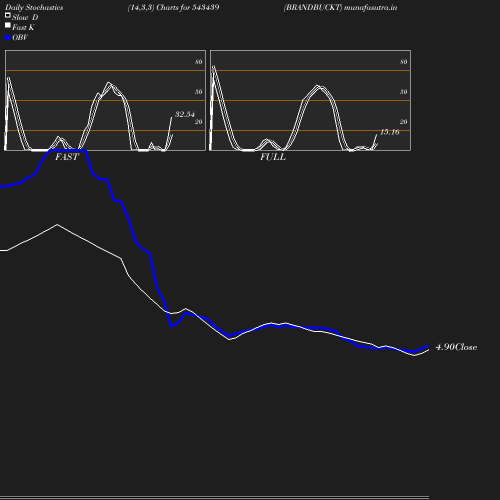Click the FAST chart label

point(67,157)
